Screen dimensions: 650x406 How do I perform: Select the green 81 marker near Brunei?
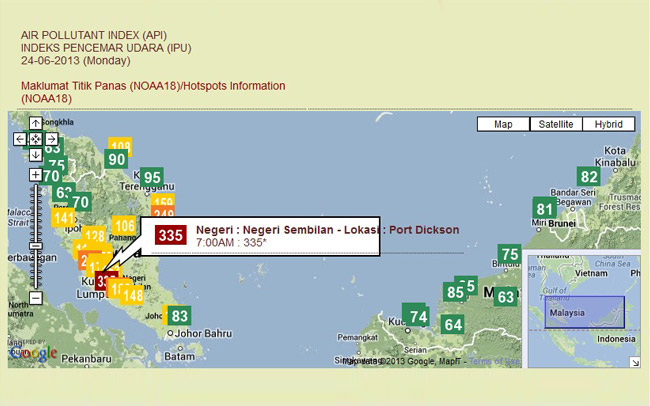click(x=544, y=209)
